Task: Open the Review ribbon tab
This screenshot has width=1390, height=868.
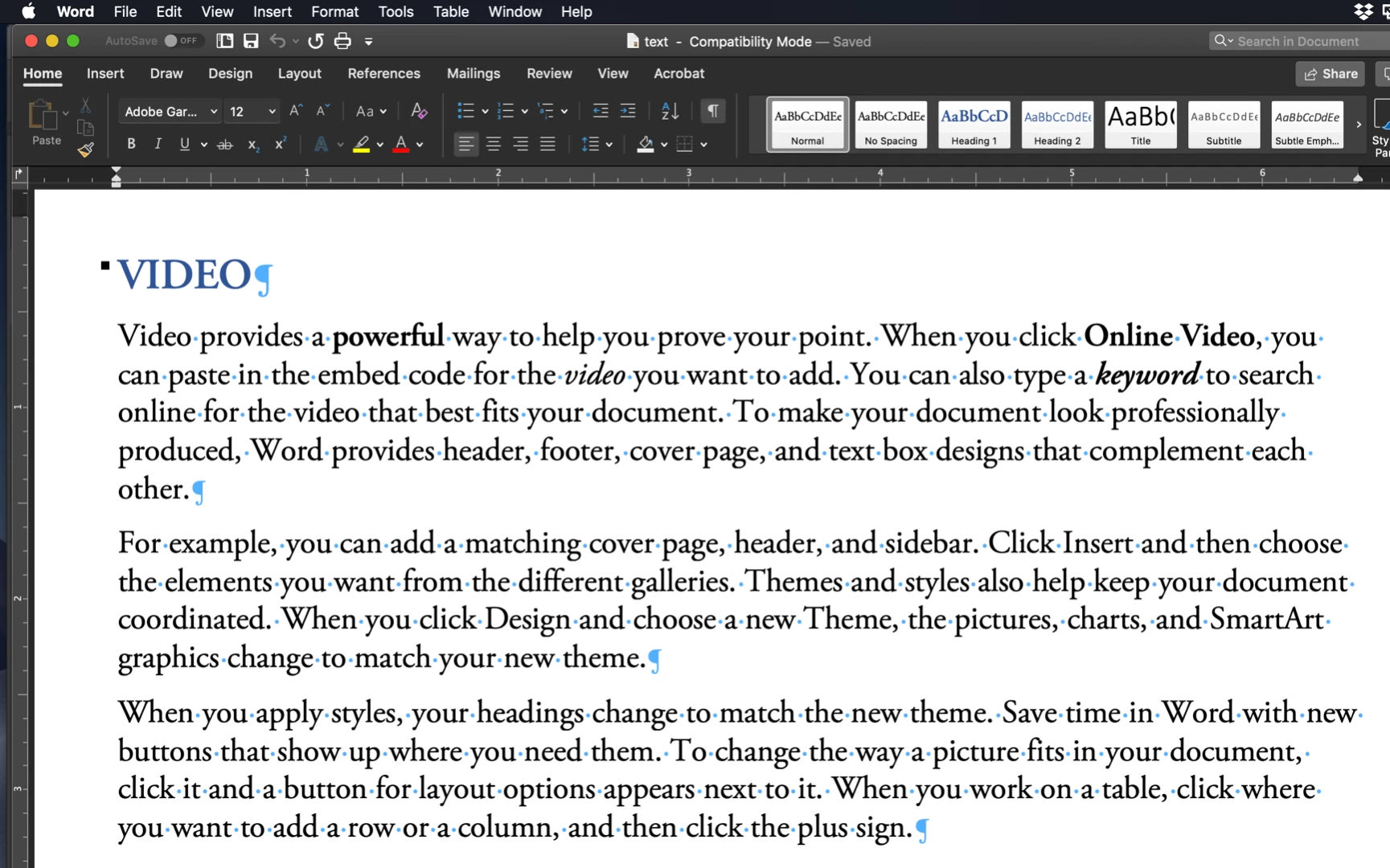Action: pos(549,73)
